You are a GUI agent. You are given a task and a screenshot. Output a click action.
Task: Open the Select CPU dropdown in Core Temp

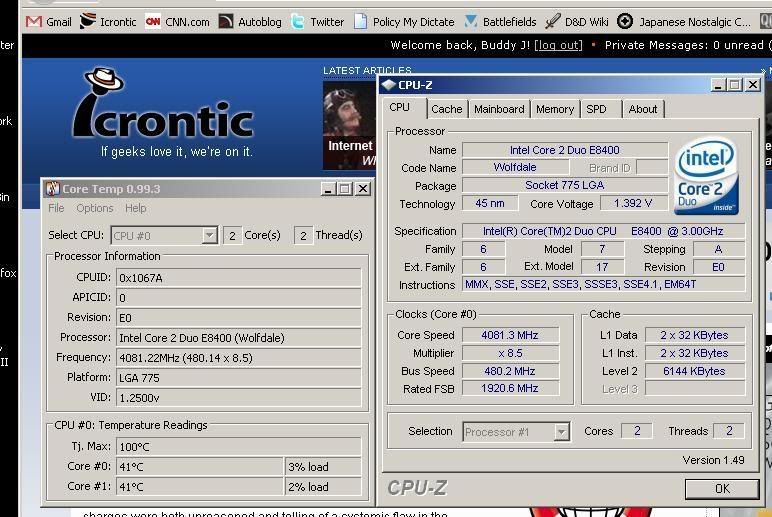point(209,235)
